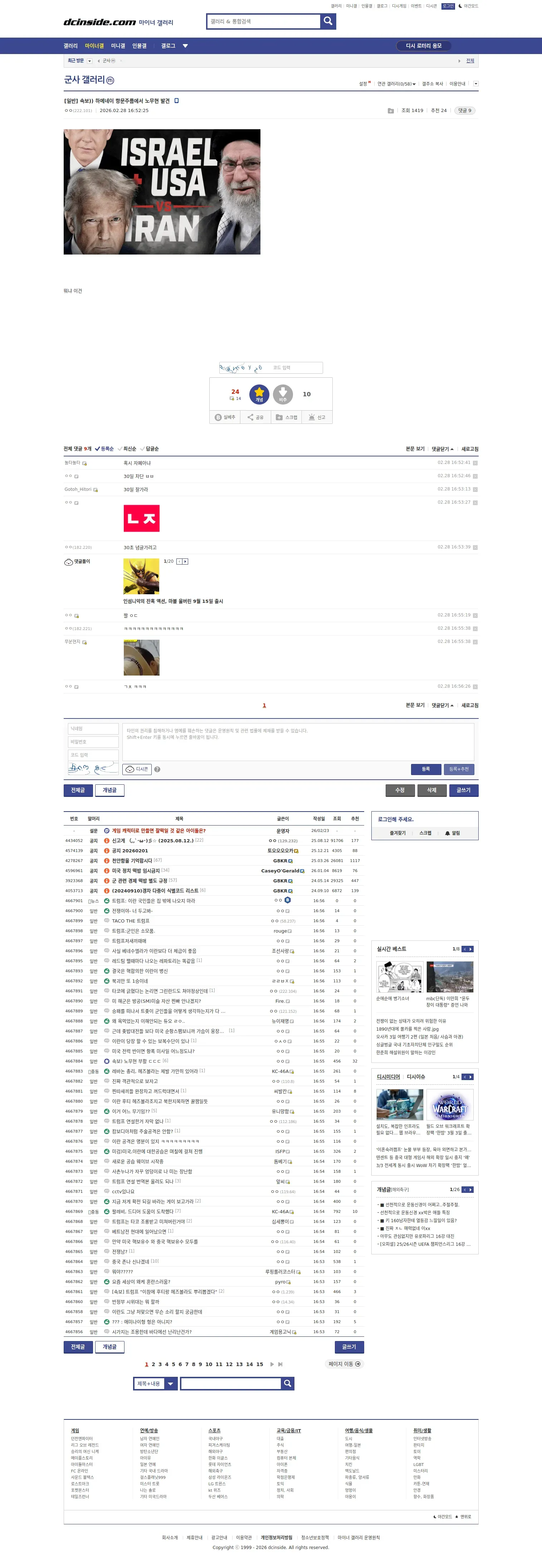Upvote with the blue 개념 star icon
This screenshot has height=1568, width=542.
(259, 395)
